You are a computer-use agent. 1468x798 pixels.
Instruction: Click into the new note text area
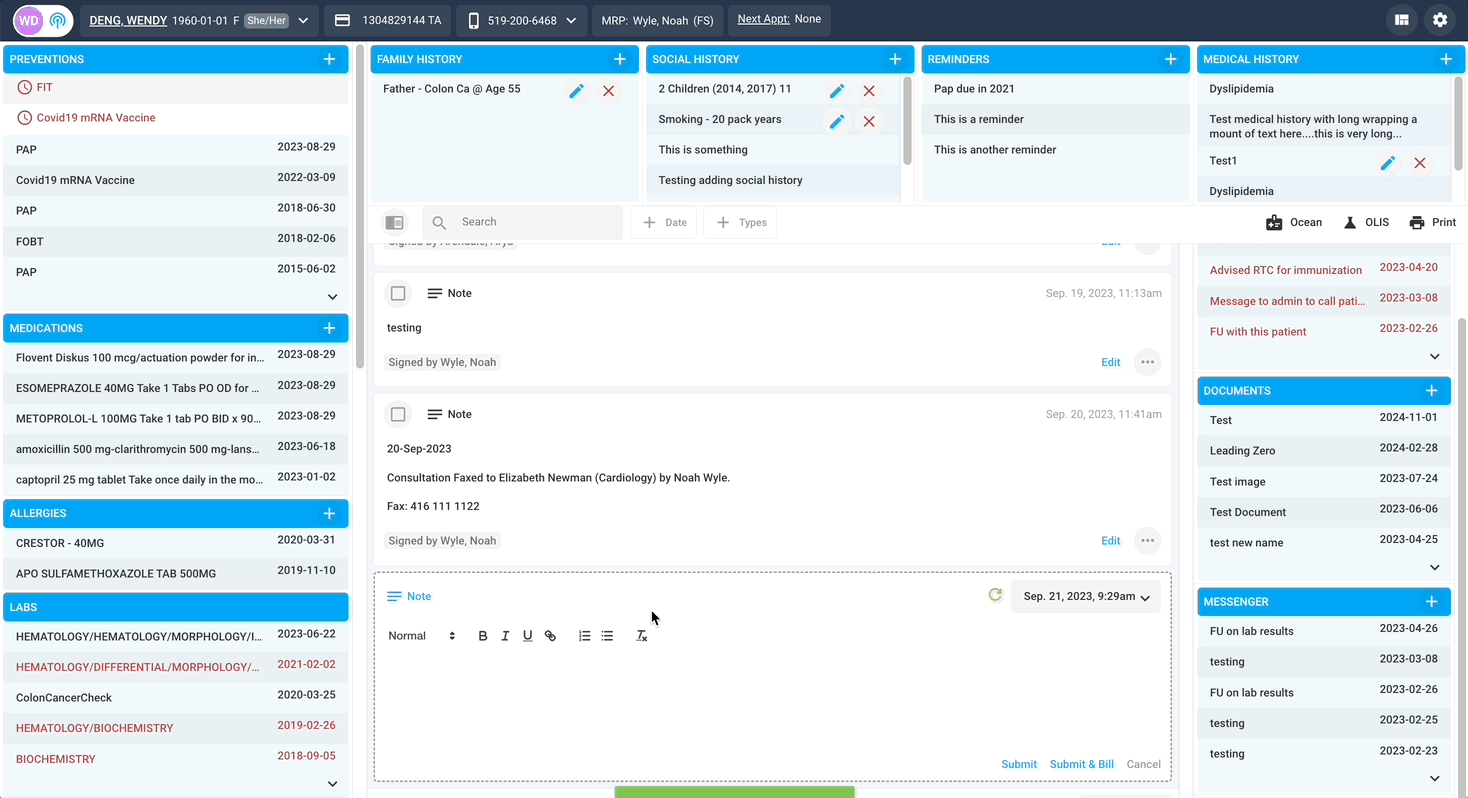click(x=772, y=700)
